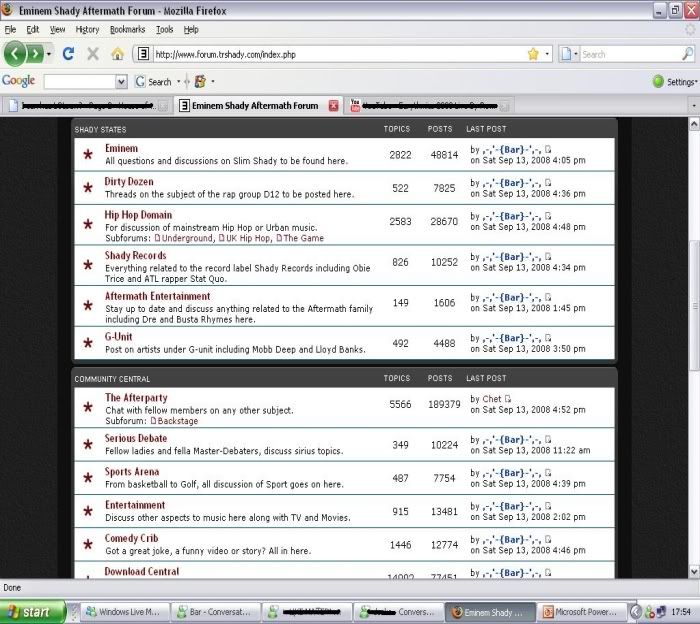The width and height of the screenshot is (700, 624).
Task: Bookmark this page with the star icon
Action: click(533, 54)
